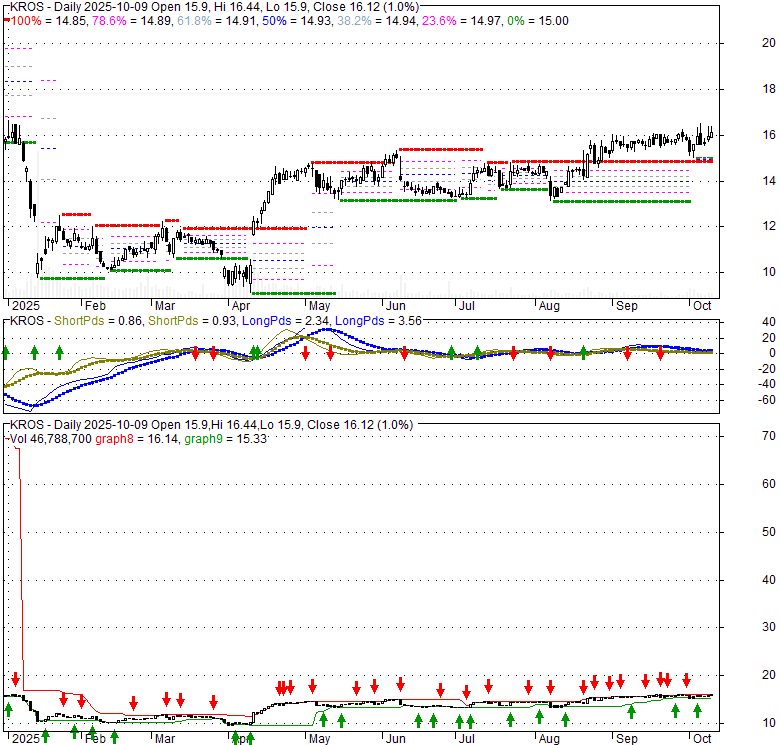Viewport: 780px width, 745px height.
Task: Click the 0 label on oscillator panel axis
Action: 772,353
